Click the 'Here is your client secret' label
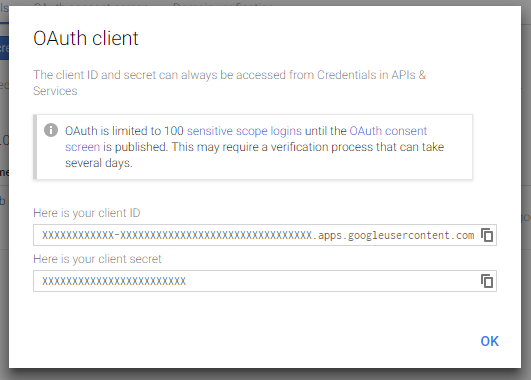 97,259
